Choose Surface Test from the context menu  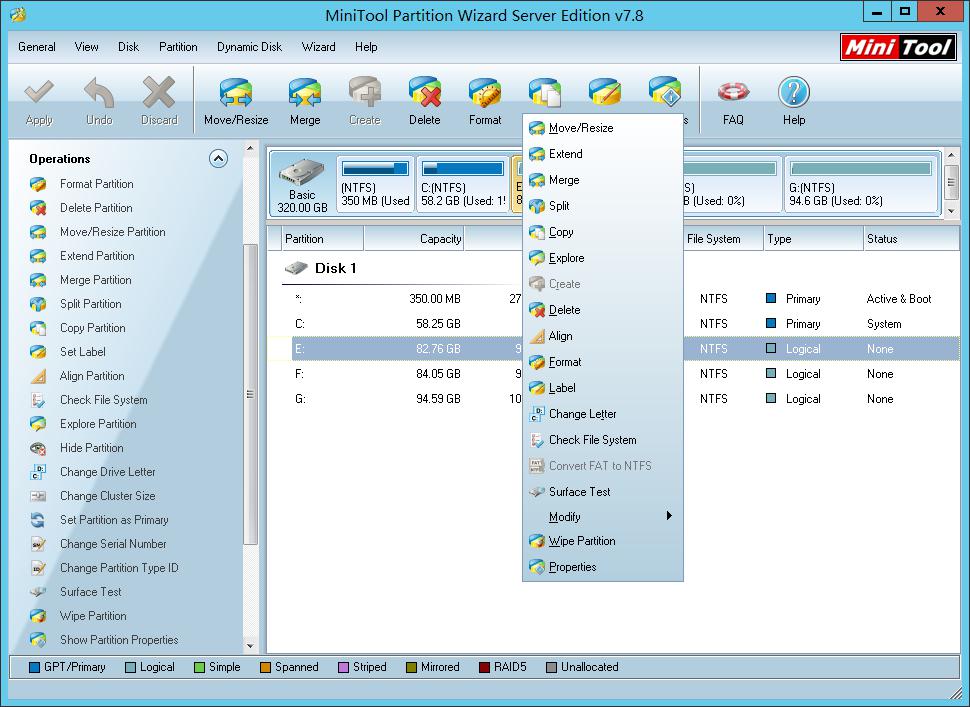click(603, 492)
